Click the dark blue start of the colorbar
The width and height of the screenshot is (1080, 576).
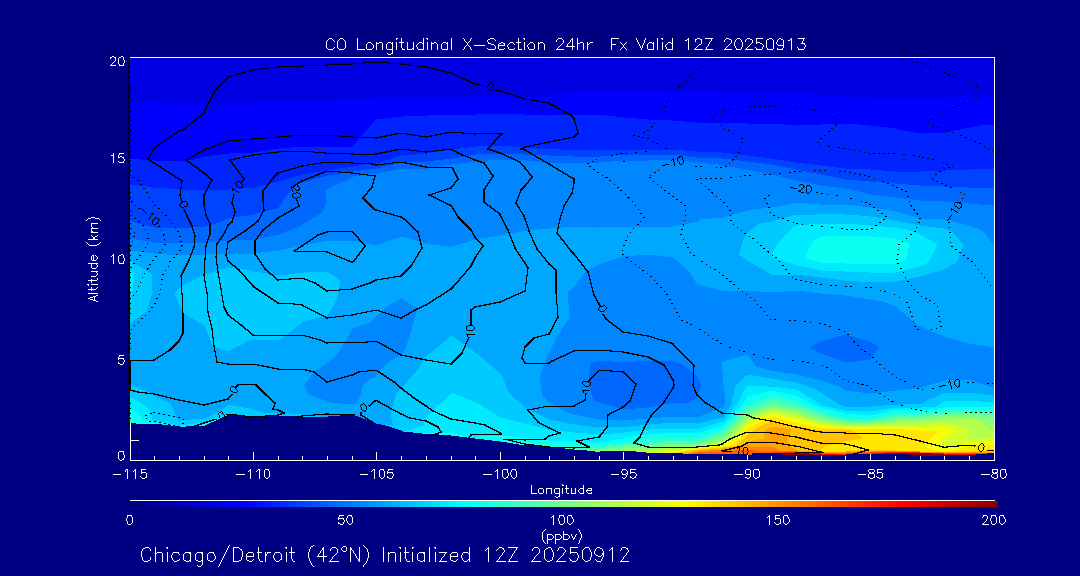134,502
